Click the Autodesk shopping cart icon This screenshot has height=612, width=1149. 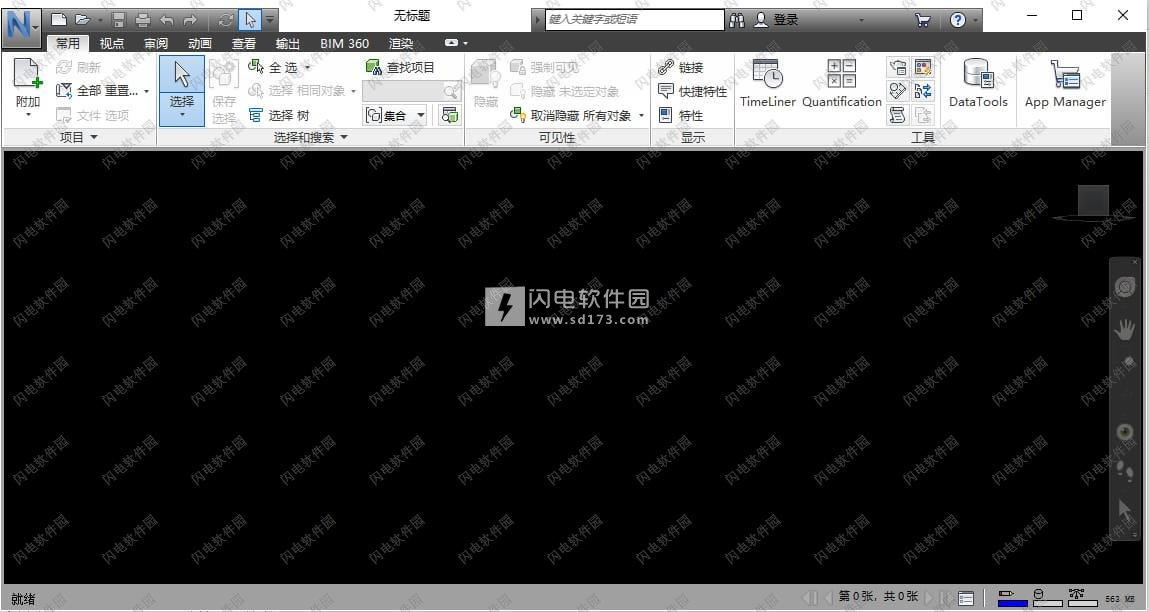923,20
